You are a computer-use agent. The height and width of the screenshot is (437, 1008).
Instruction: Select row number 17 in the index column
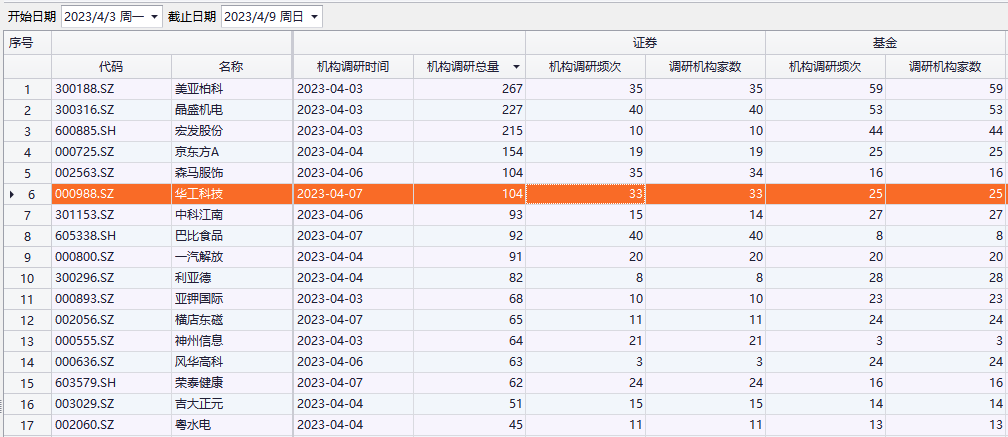point(27,425)
